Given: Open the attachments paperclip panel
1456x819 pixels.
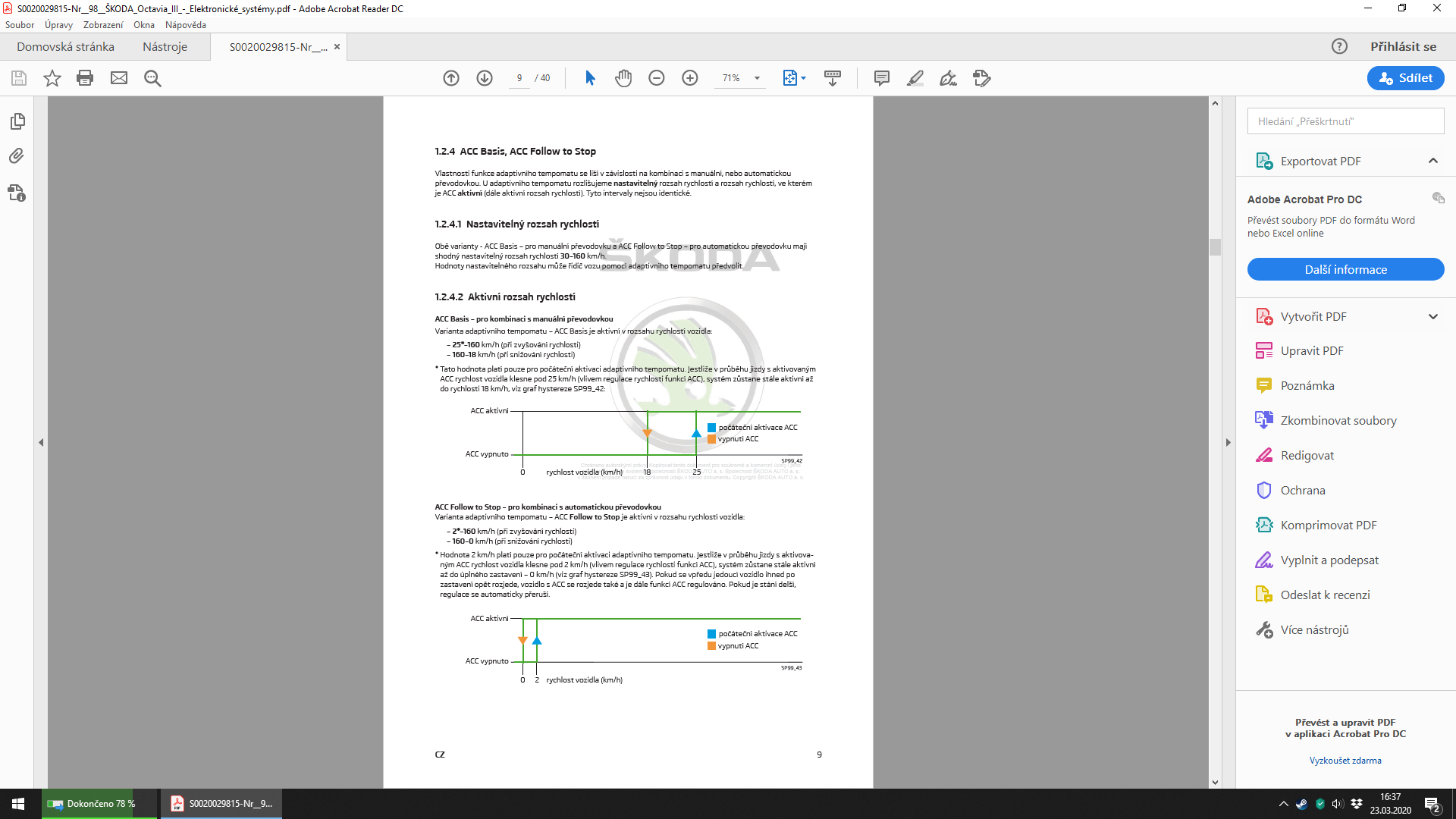Looking at the screenshot, I should [x=17, y=156].
